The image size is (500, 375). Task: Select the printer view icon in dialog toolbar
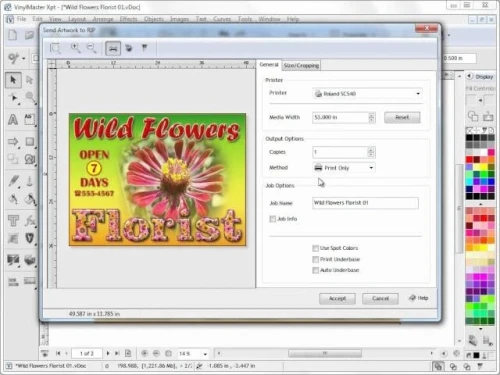click(x=113, y=48)
